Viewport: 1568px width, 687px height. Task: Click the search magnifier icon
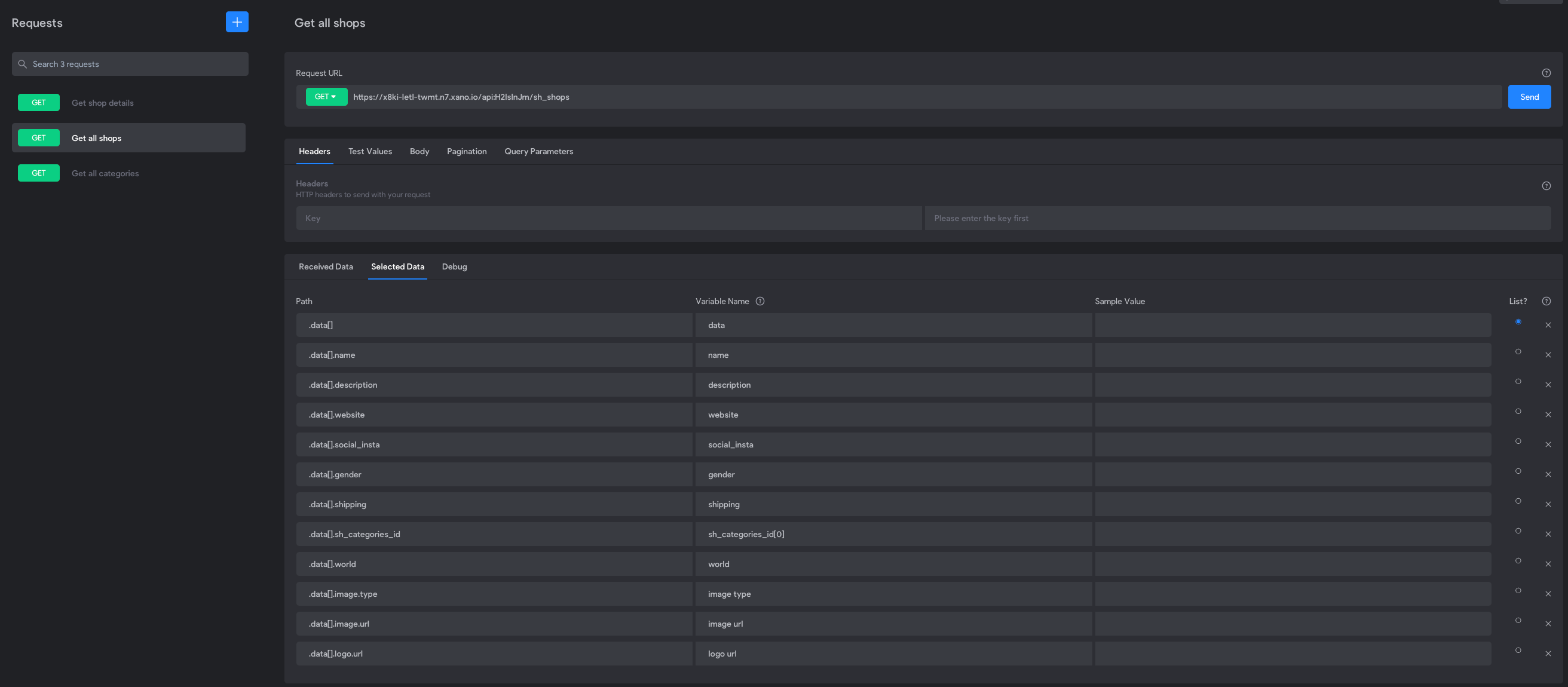coord(23,64)
